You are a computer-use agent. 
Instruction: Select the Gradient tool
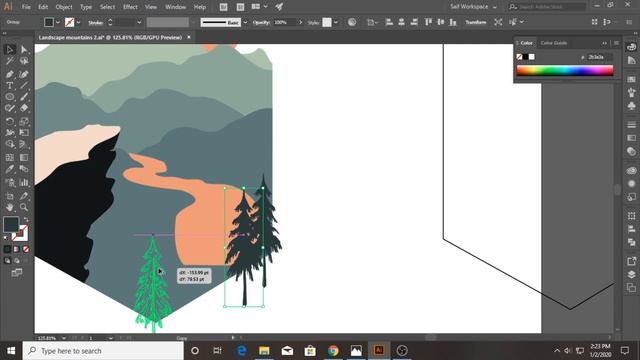point(24,157)
